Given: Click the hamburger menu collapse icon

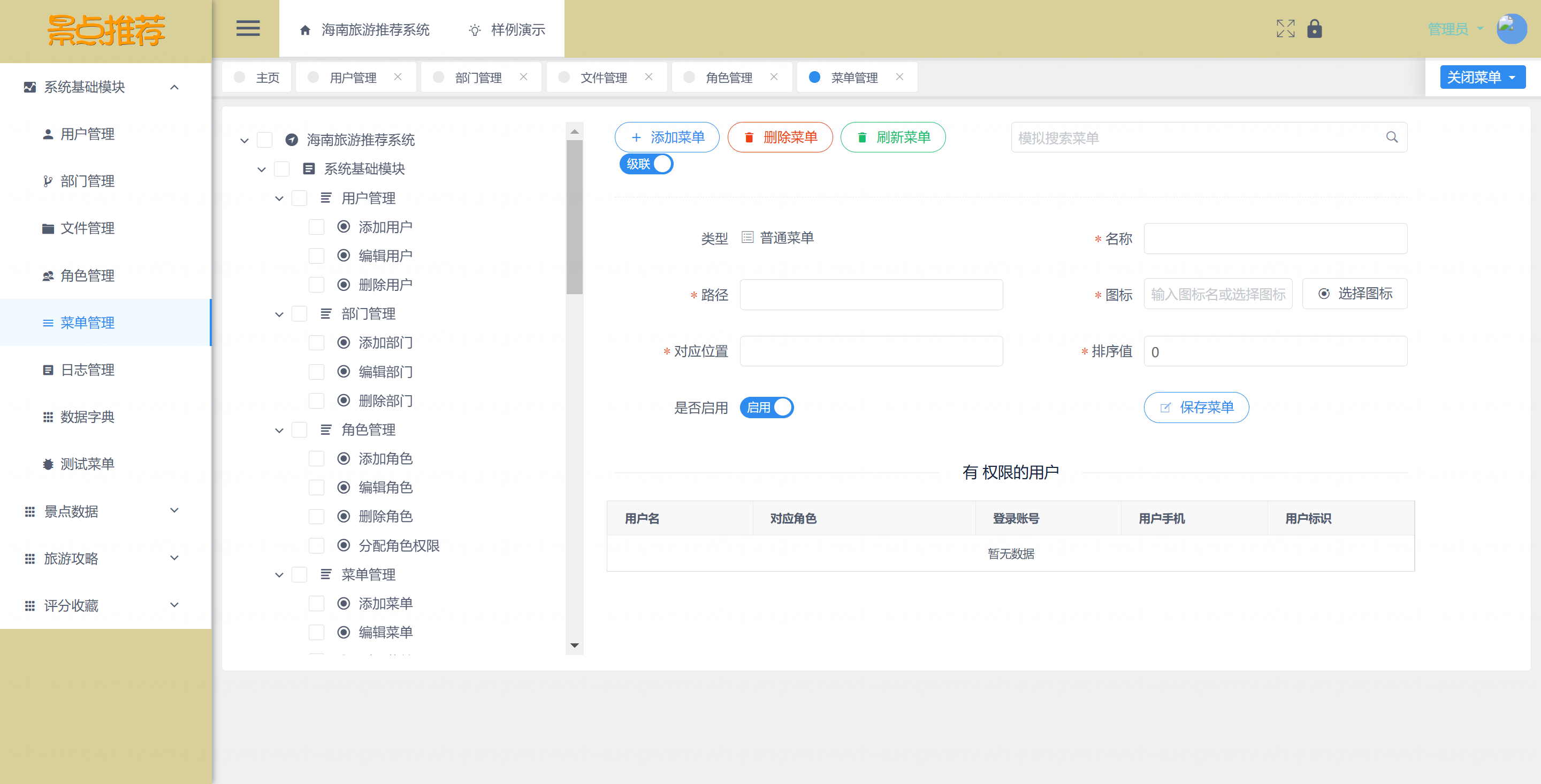Looking at the screenshot, I should pyautogui.click(x=248, y=29).
